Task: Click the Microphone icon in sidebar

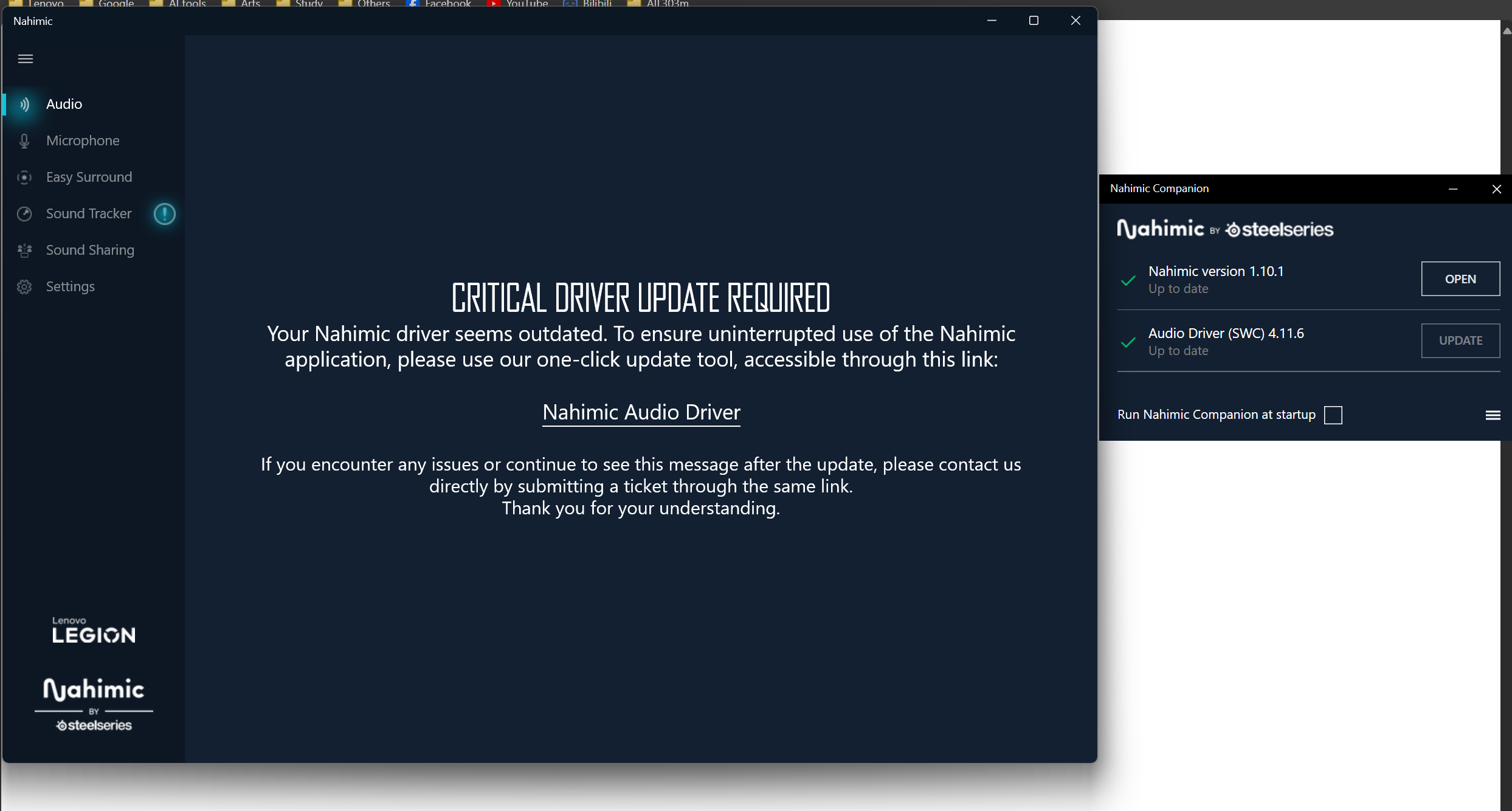Action: pos(24,141)
